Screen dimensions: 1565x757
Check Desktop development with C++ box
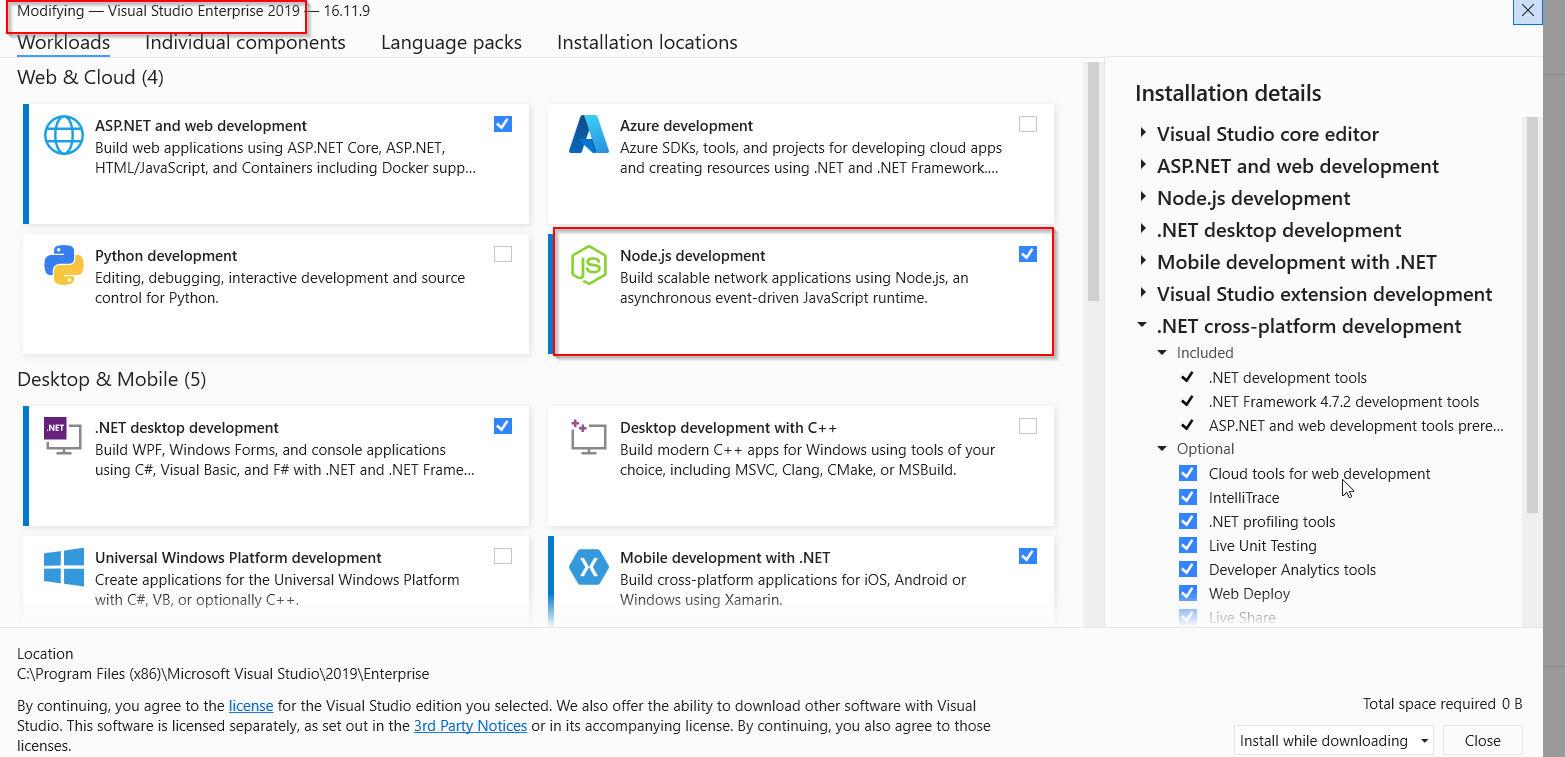1028,426
